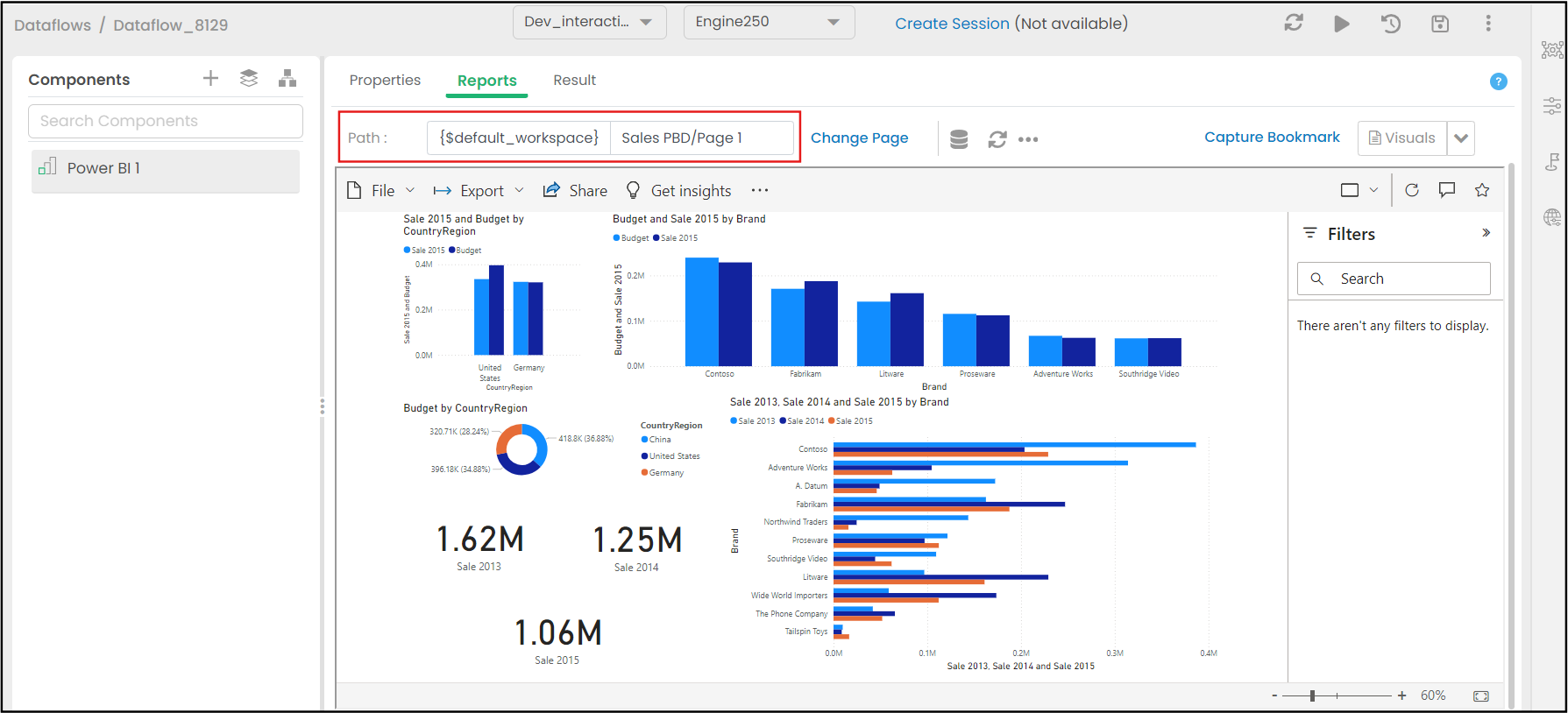Add a component with plus icon
Viewport: 1568px width, 713px height.
click(x=210, y=79)
